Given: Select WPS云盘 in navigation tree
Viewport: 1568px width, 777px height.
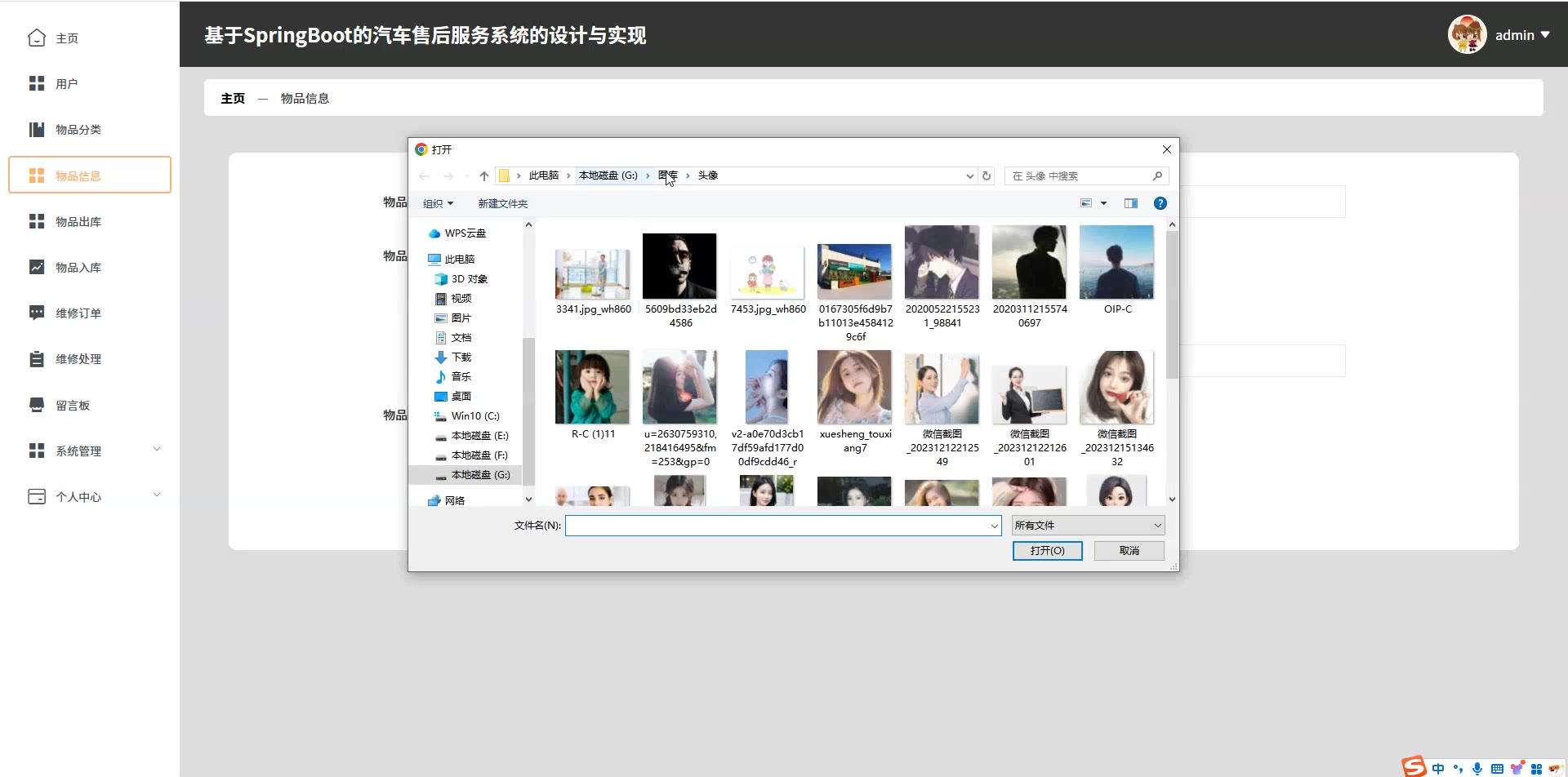Looking at the screenshot, I should tap(457, 233).
